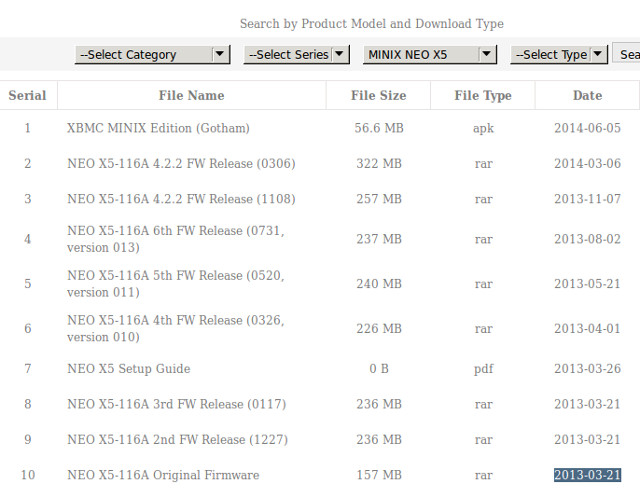Viewport: 640px width, 498px height.
Task: Click the date 2013-11-07
Action: click(x=587, y=199)
